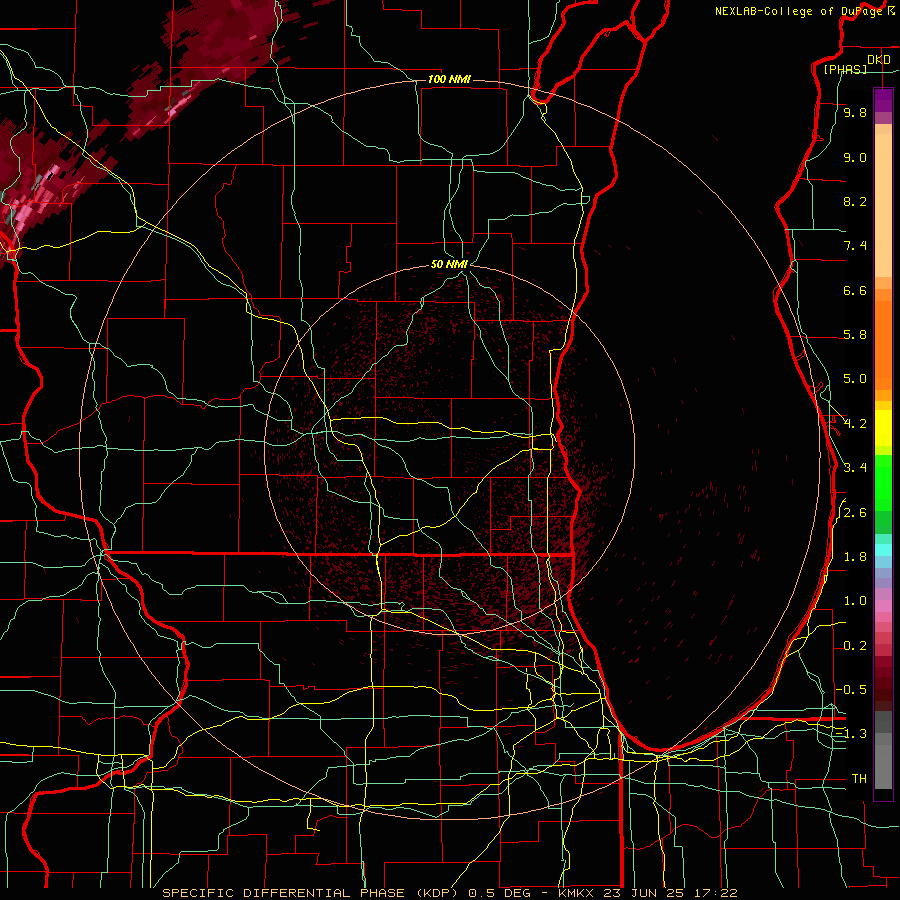Click the 1.0 scale value label
This screenshot has height=900, width=900.
pos(855,601)
